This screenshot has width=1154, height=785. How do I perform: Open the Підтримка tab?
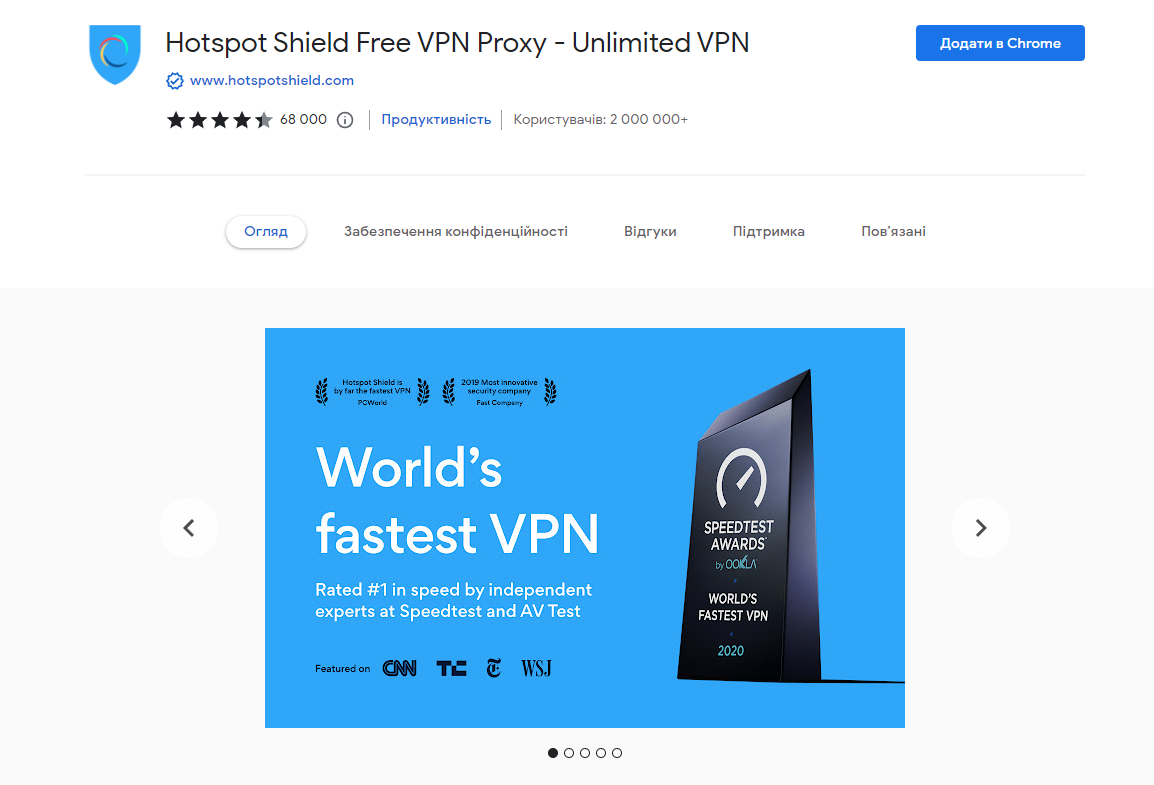coord(768,232)
